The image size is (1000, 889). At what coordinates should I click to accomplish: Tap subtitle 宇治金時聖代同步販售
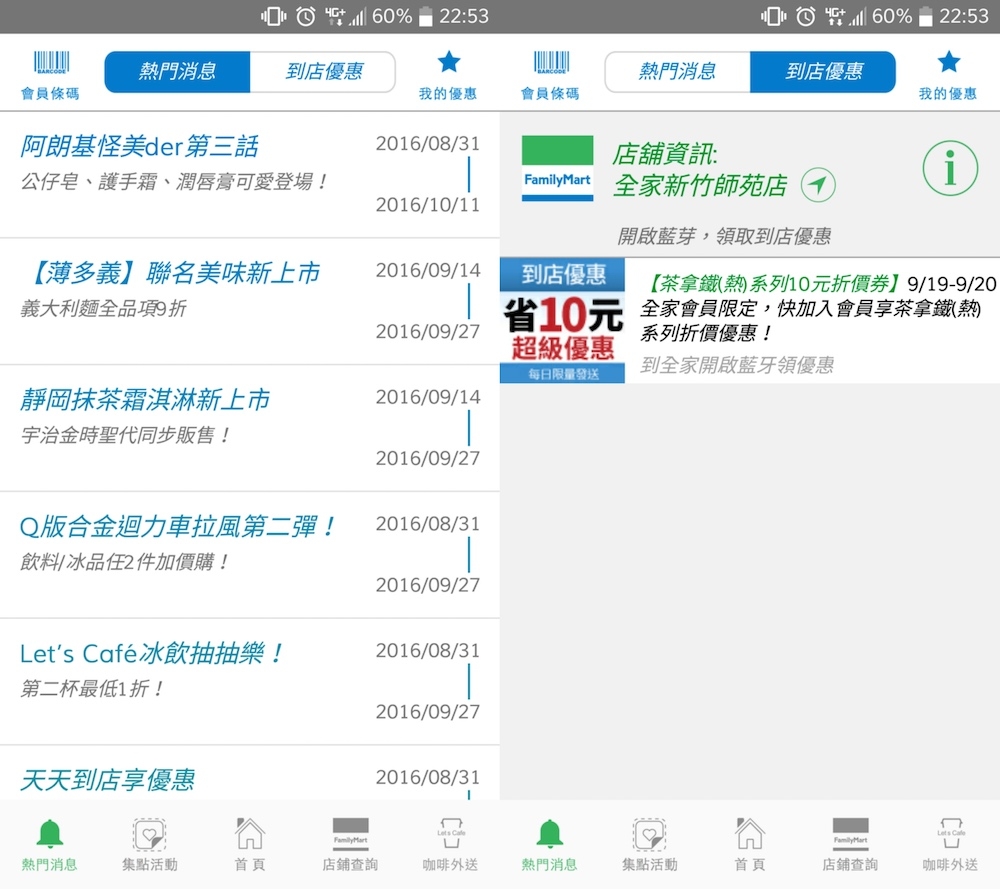(x=125, y=436)
